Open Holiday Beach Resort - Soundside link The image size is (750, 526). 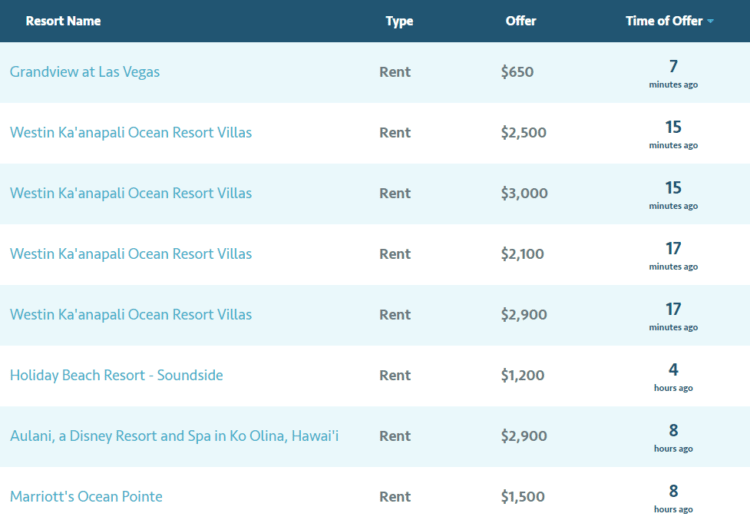(116, 375)
